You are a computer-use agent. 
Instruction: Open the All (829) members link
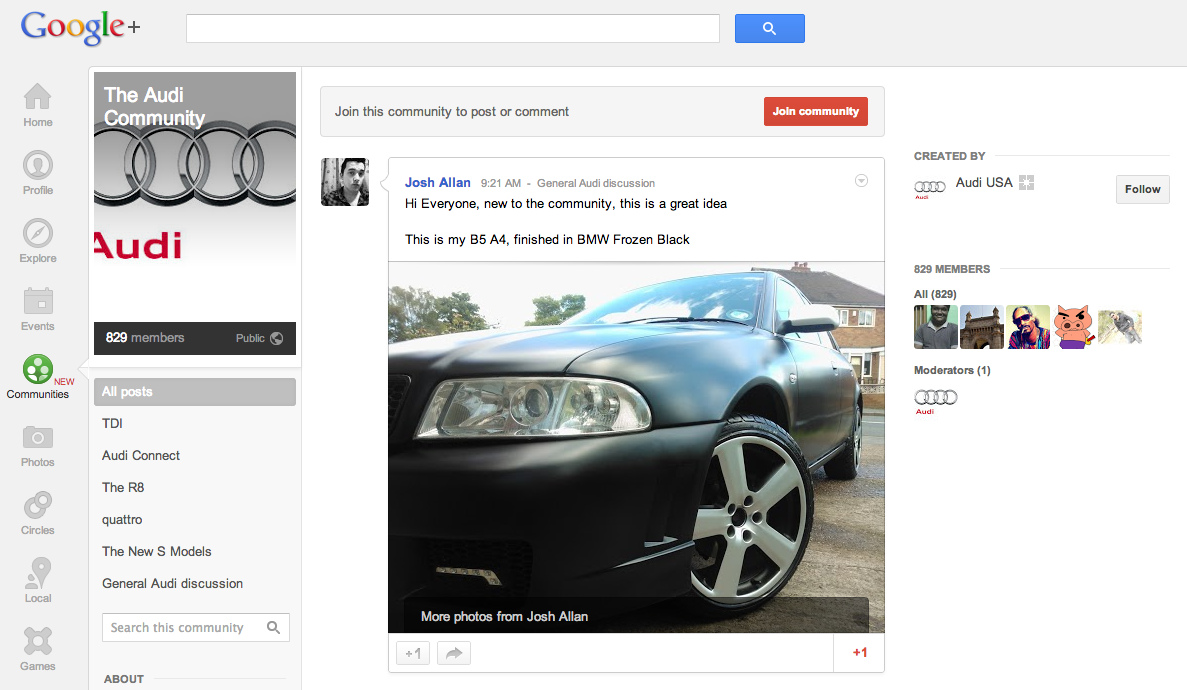point(935,294)
